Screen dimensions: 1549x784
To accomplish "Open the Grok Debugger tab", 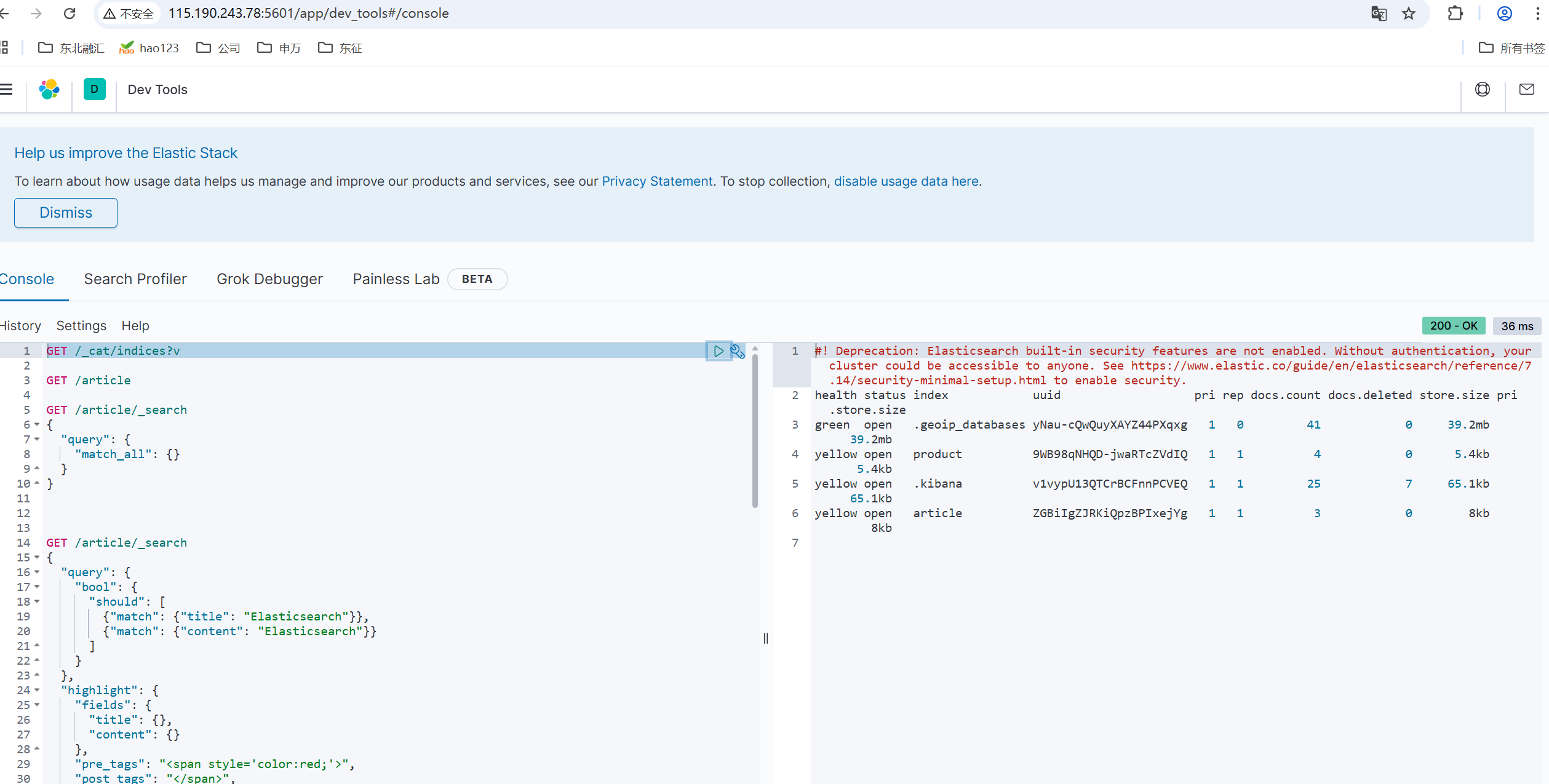I will tap(269, 279).
